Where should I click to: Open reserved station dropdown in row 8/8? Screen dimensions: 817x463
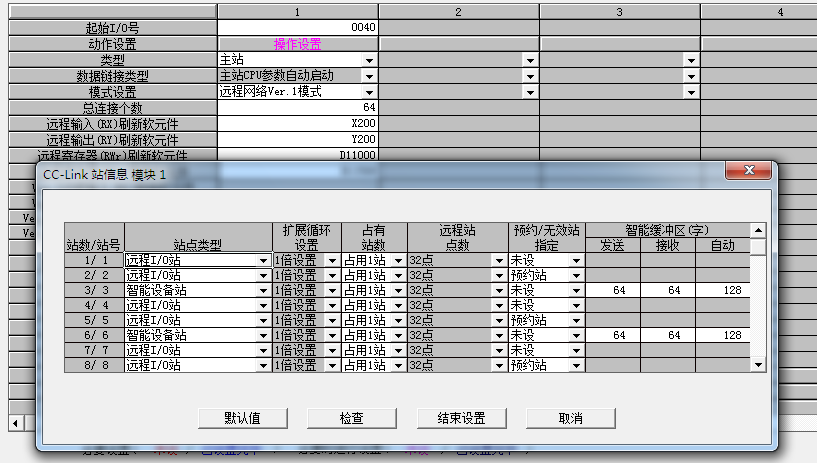pyautogui.click(x=576, y=365)
